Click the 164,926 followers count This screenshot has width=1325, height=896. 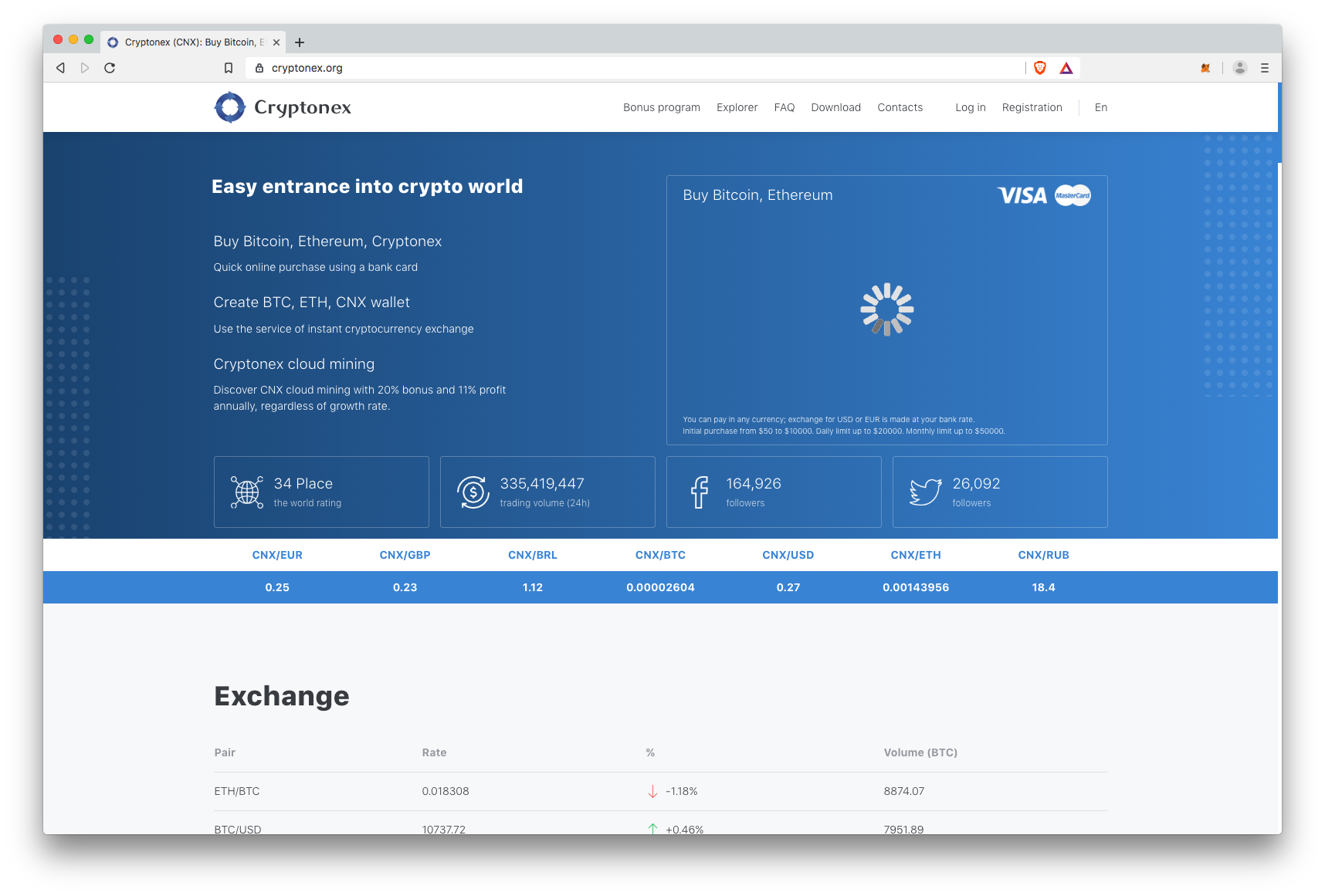pyautogui.click(x=754, y=484)
